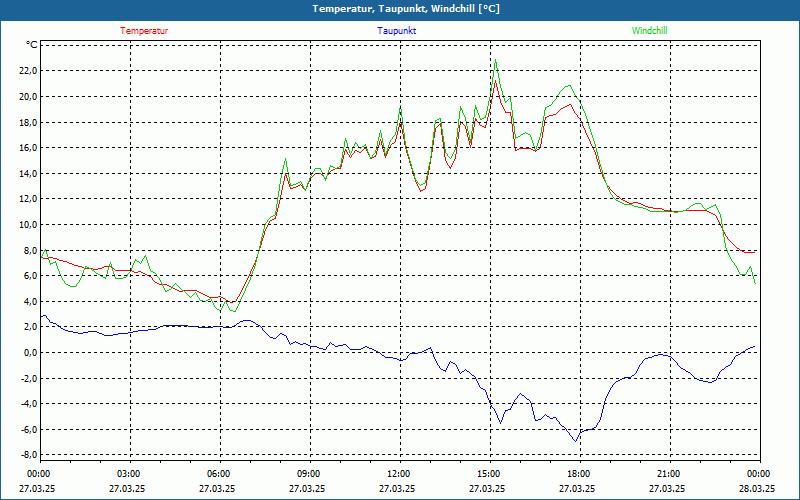The image size is (800, 500).
Task: Click the -6,0 y-axis value
Action: coord(29,430)
